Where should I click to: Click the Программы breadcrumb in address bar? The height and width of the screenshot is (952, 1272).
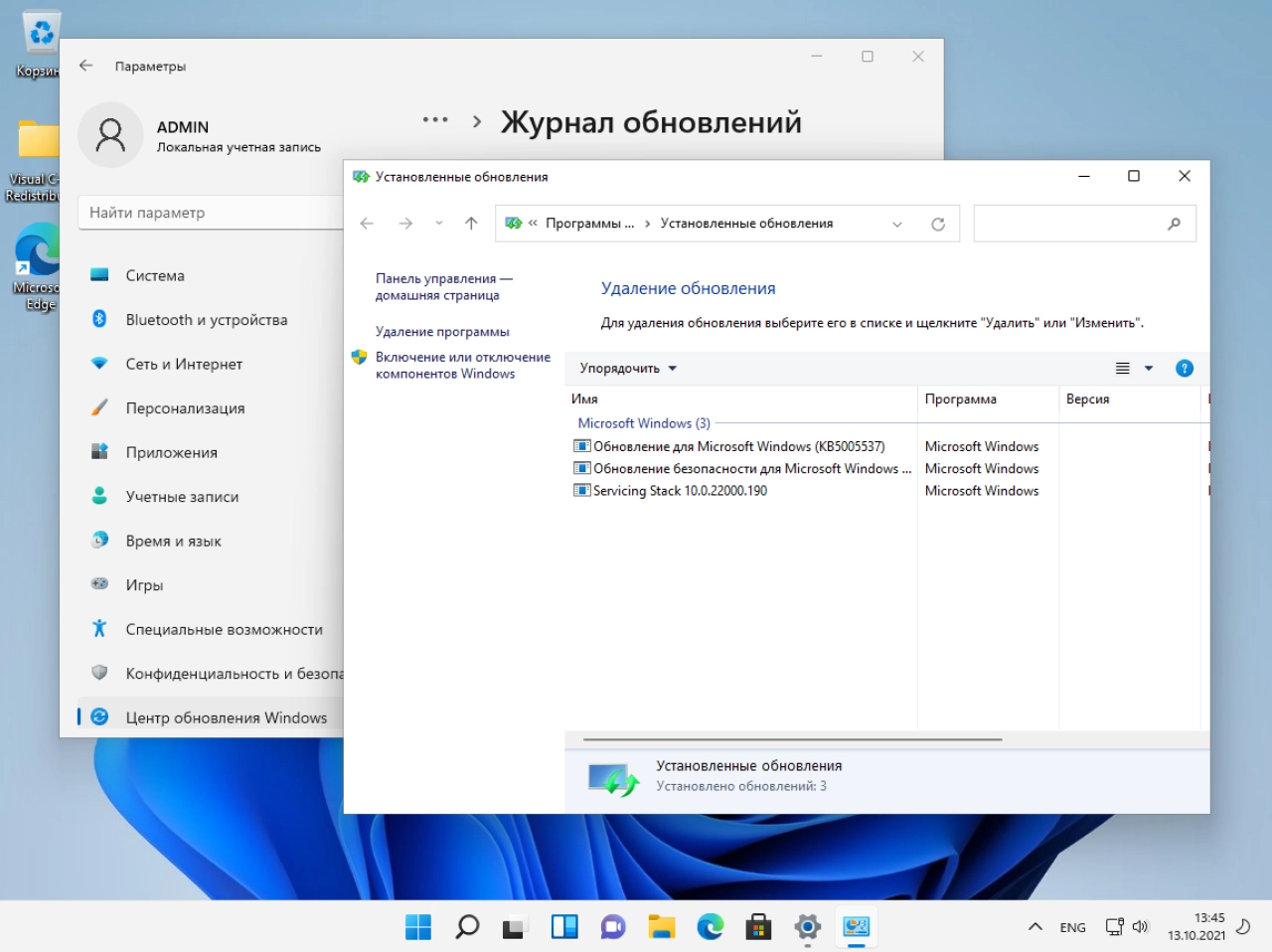[x=589, y=224]
